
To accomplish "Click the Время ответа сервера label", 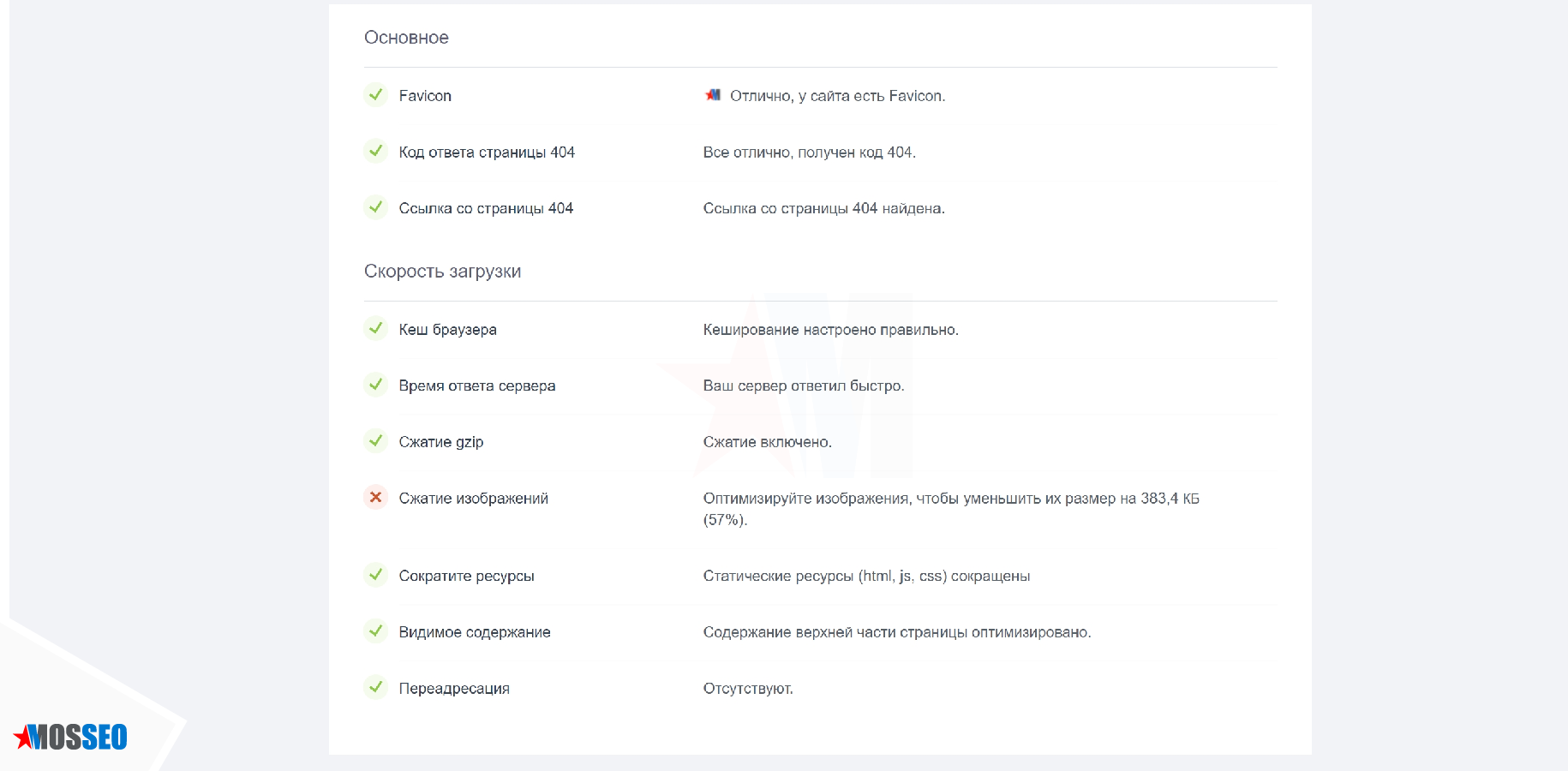I will coord(477,385).
